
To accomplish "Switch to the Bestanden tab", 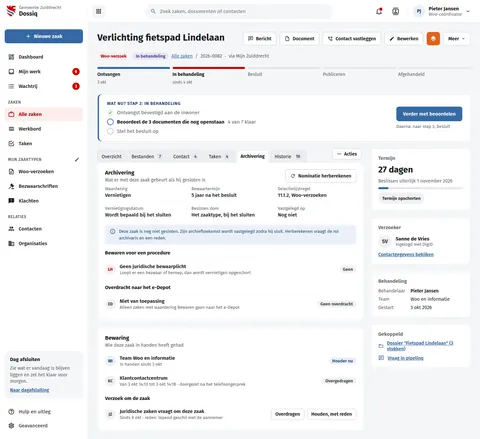I will (146, 156).
